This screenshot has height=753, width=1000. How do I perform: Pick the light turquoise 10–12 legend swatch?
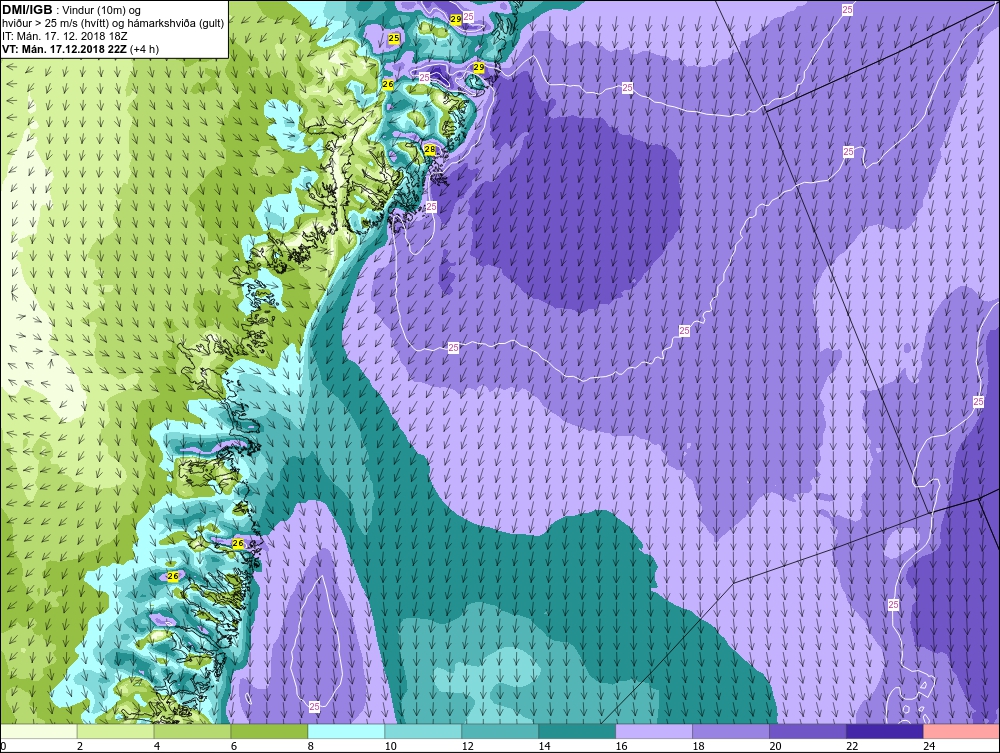(x=423, y=731)
